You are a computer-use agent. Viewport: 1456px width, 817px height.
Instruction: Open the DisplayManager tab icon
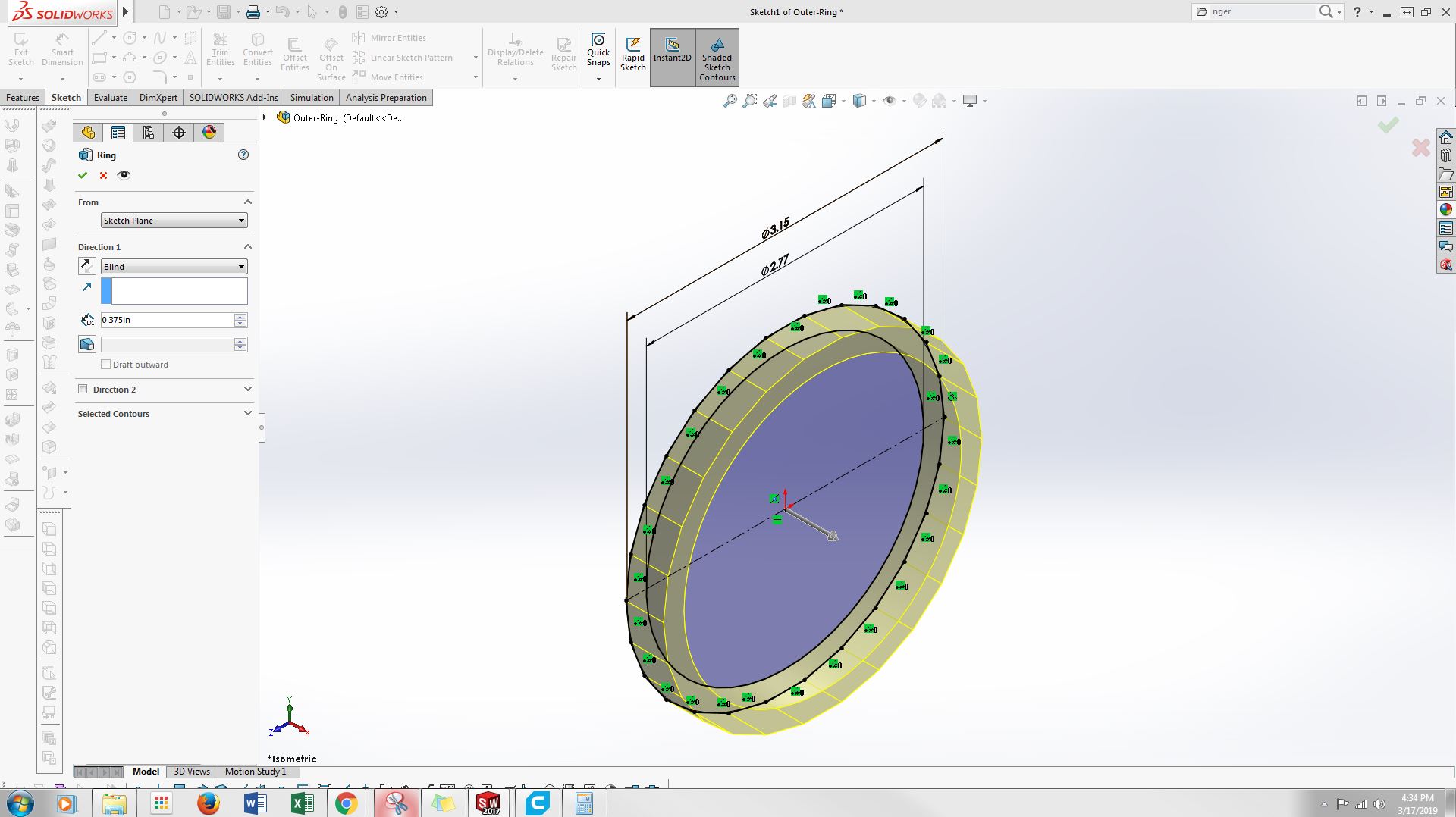pyautogui.click(x=209, y=133)
